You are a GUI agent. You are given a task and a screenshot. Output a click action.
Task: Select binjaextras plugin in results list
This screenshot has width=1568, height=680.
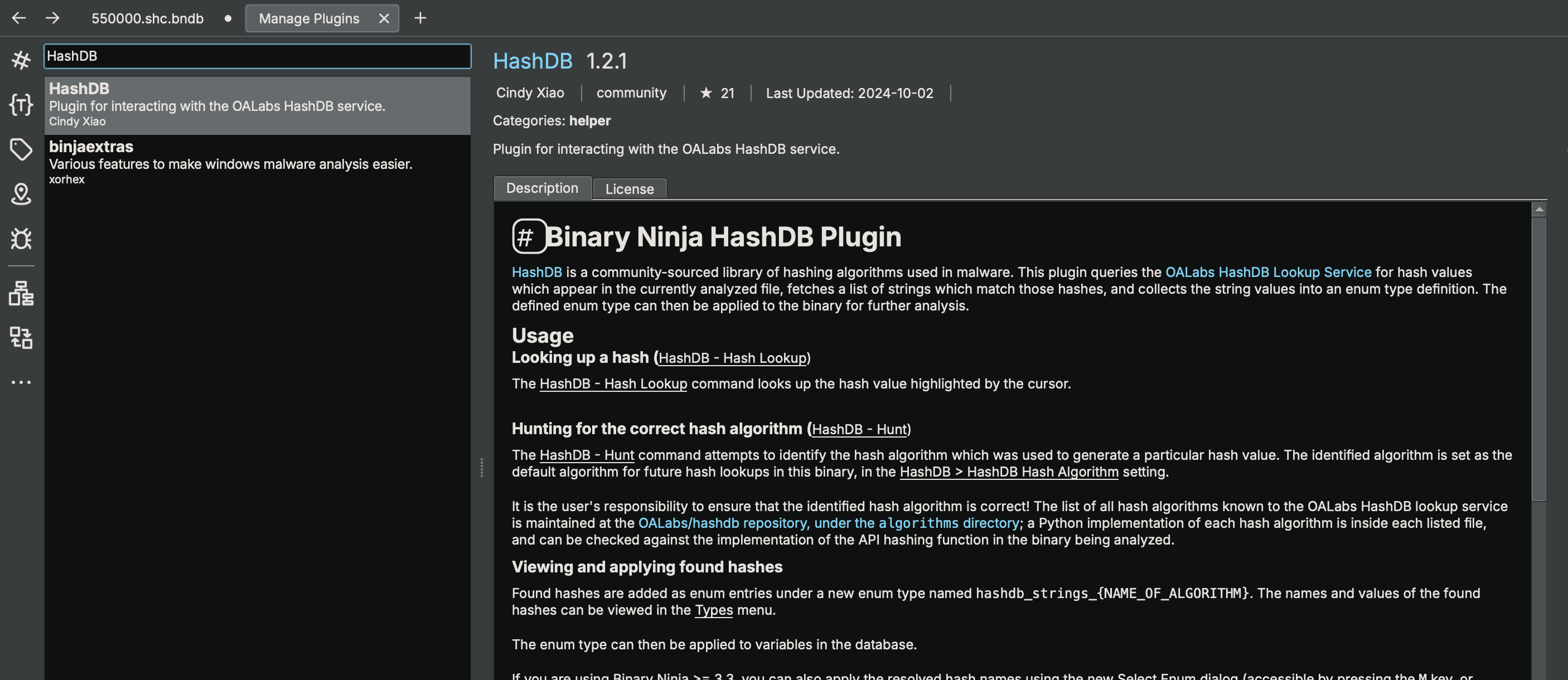pos(257,162)
